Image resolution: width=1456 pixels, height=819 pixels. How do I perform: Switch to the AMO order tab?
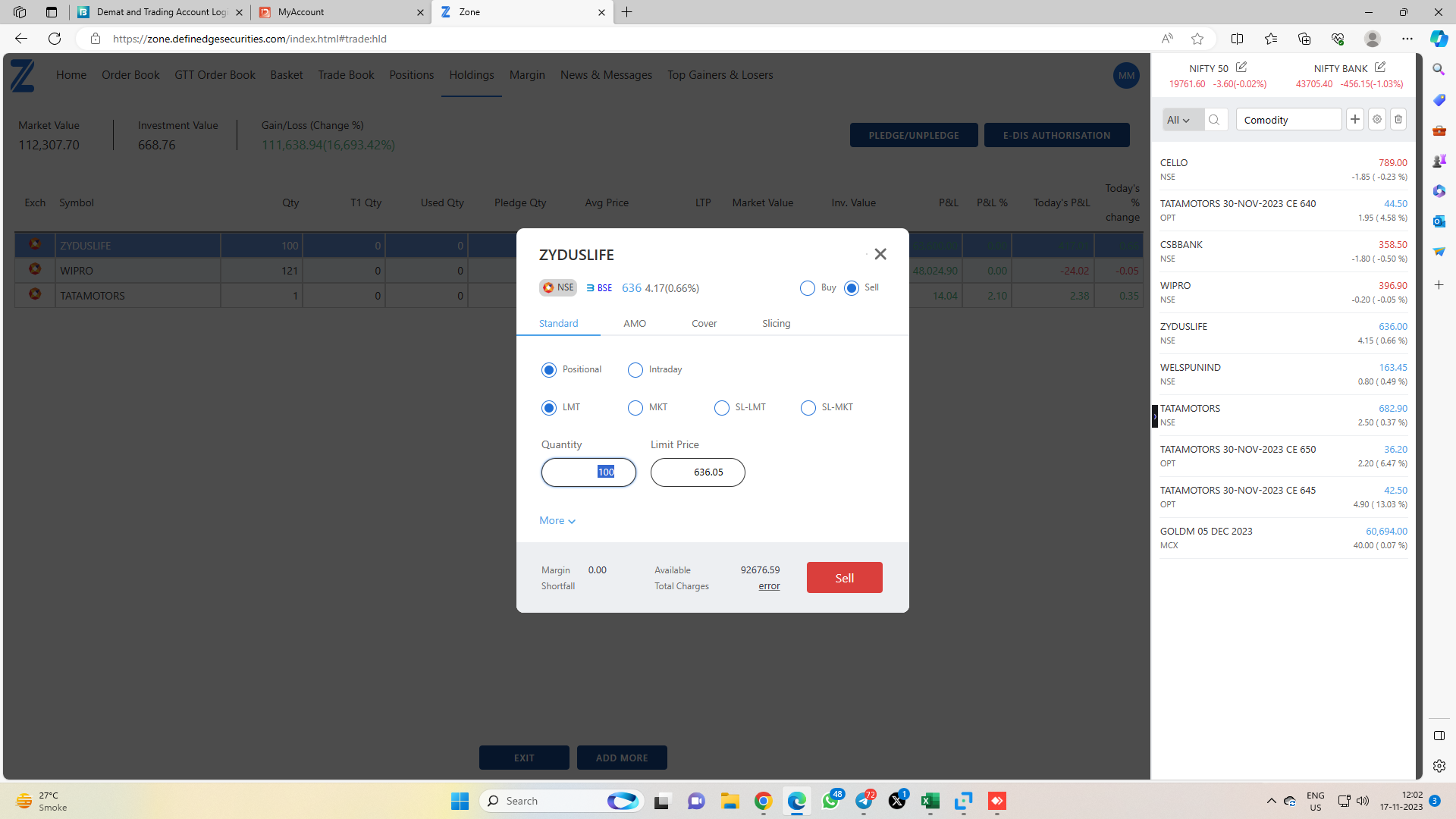click(634, 323)
